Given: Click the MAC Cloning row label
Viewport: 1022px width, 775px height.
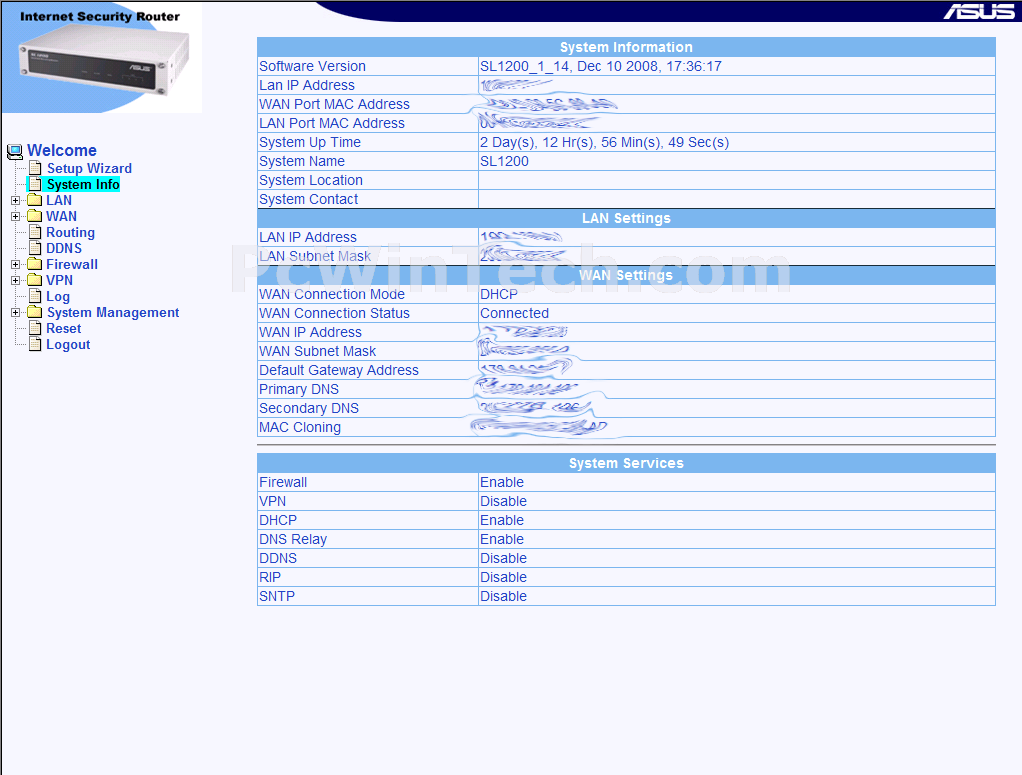Looking at the screenshot, I should 300,428.
